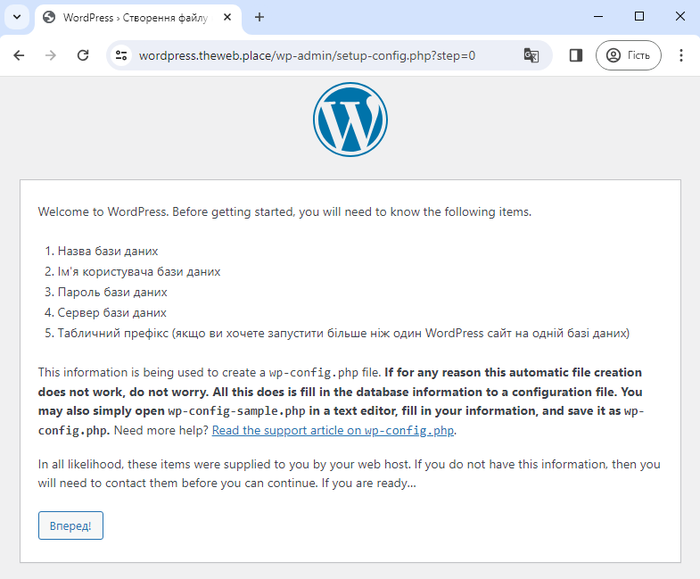This screenshot has height=579, width=700.
Task: Click the WordPress logo
Action: click(x=350, y=119)
